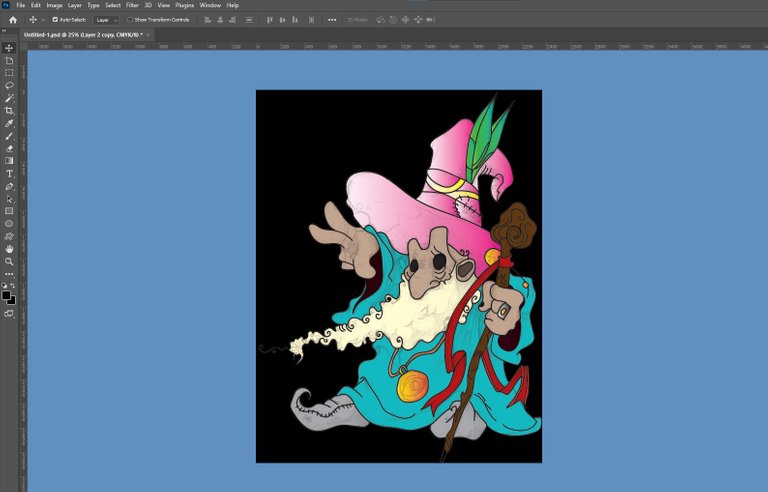
Task: Click the 3D slide camera icon
Action: pyautogui.click(x=418, y=20)
